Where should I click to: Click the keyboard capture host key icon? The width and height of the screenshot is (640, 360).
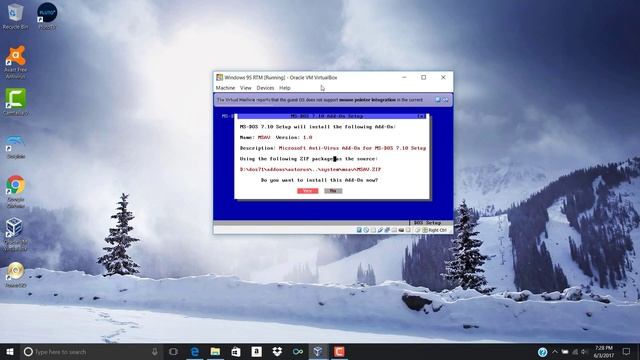click(x=425, y=230)
